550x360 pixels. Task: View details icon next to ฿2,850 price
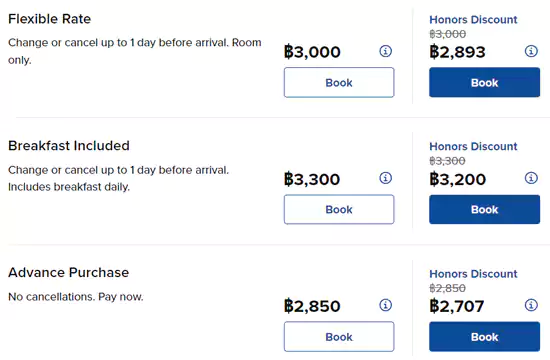pos(385,305)
